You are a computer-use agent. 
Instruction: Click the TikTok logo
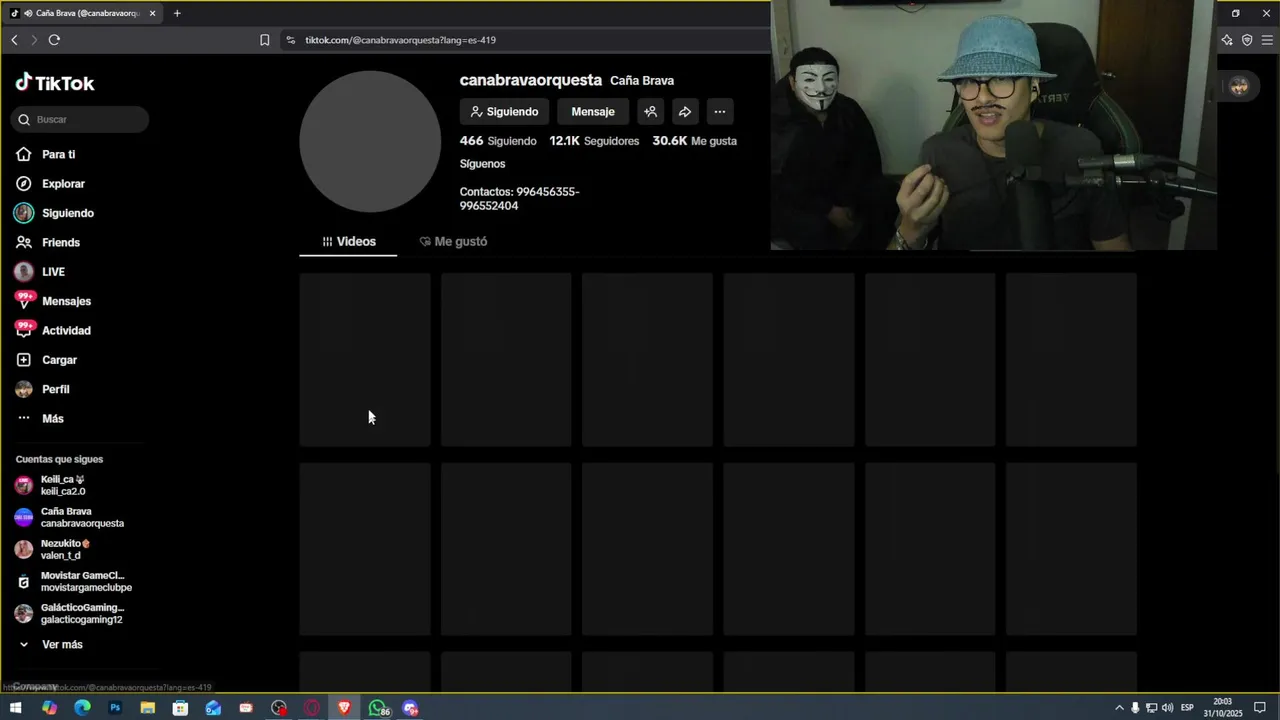[55, 83]
